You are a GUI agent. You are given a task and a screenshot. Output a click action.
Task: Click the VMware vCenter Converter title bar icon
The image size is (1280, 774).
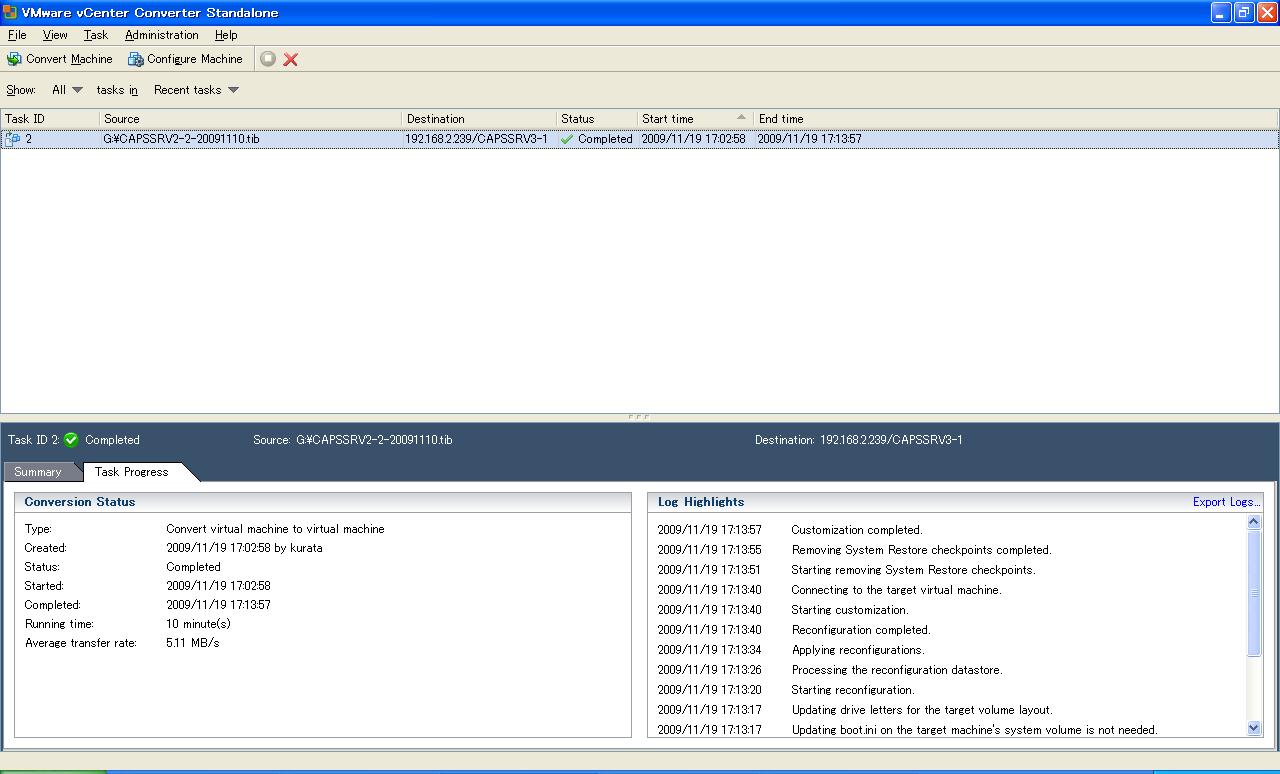coord(10,12)
